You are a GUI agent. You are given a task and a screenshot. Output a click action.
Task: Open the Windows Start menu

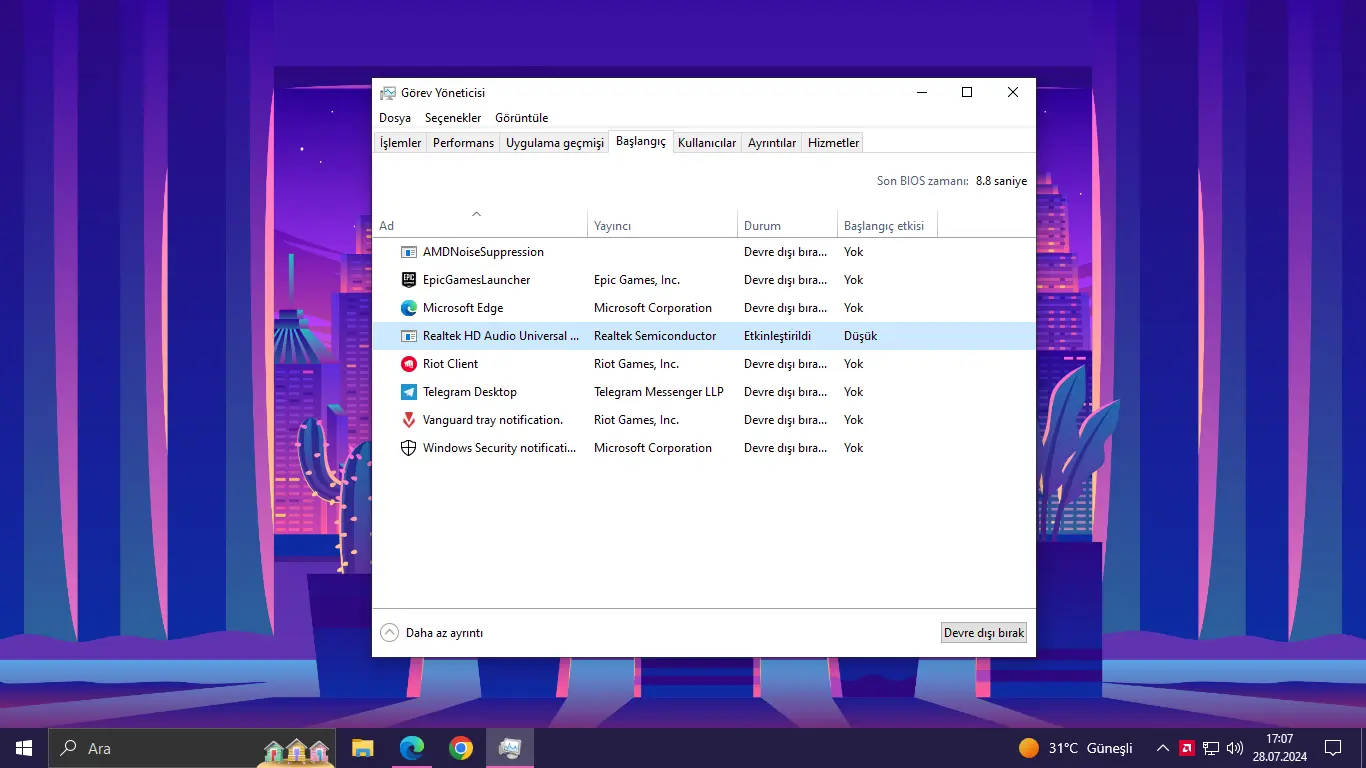coord(24,748)
